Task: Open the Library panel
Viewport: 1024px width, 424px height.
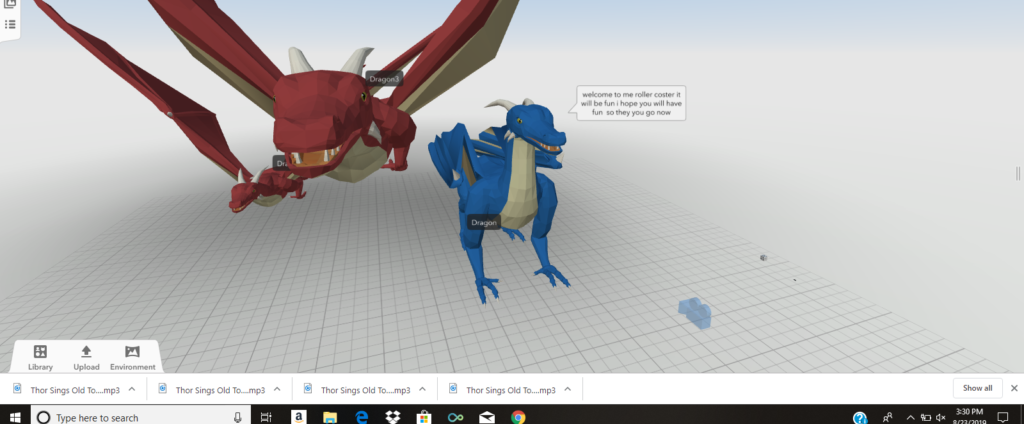Action: coord(40,358)
